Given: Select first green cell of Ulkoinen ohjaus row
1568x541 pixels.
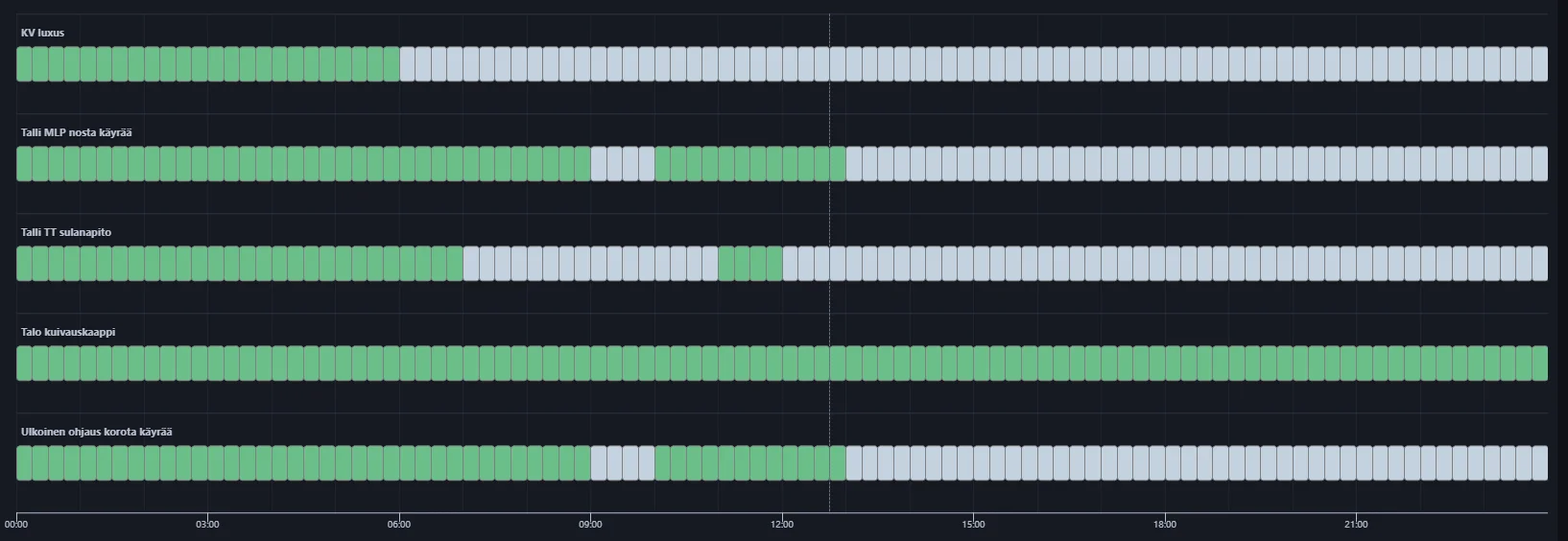Looking at the screenshot, I should [24, 463].
